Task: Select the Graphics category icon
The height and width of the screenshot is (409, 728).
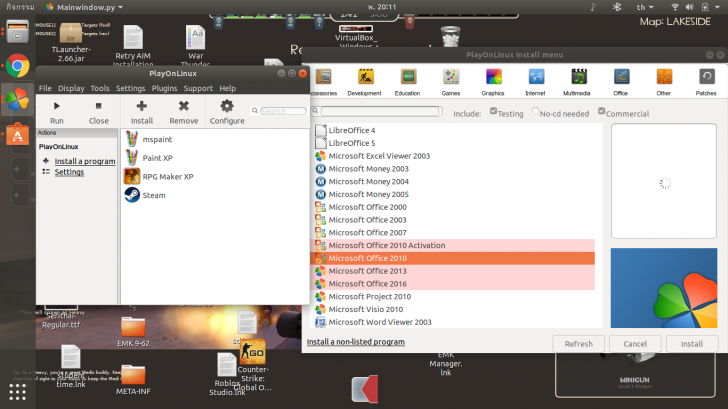Action: point(493,82)
